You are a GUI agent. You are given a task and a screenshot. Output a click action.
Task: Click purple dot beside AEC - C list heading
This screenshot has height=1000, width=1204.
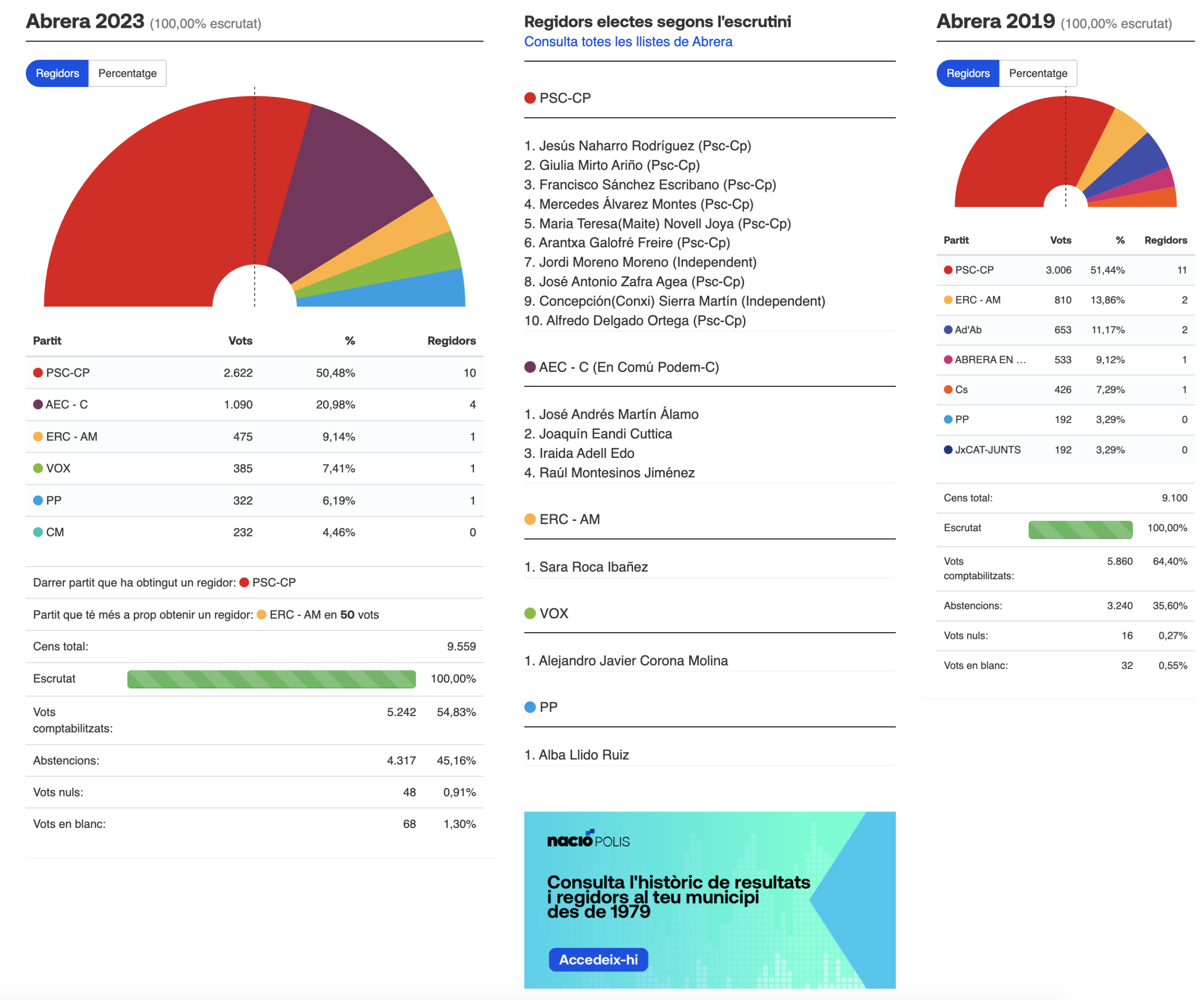pyautogui.click(x=530, y=367)
